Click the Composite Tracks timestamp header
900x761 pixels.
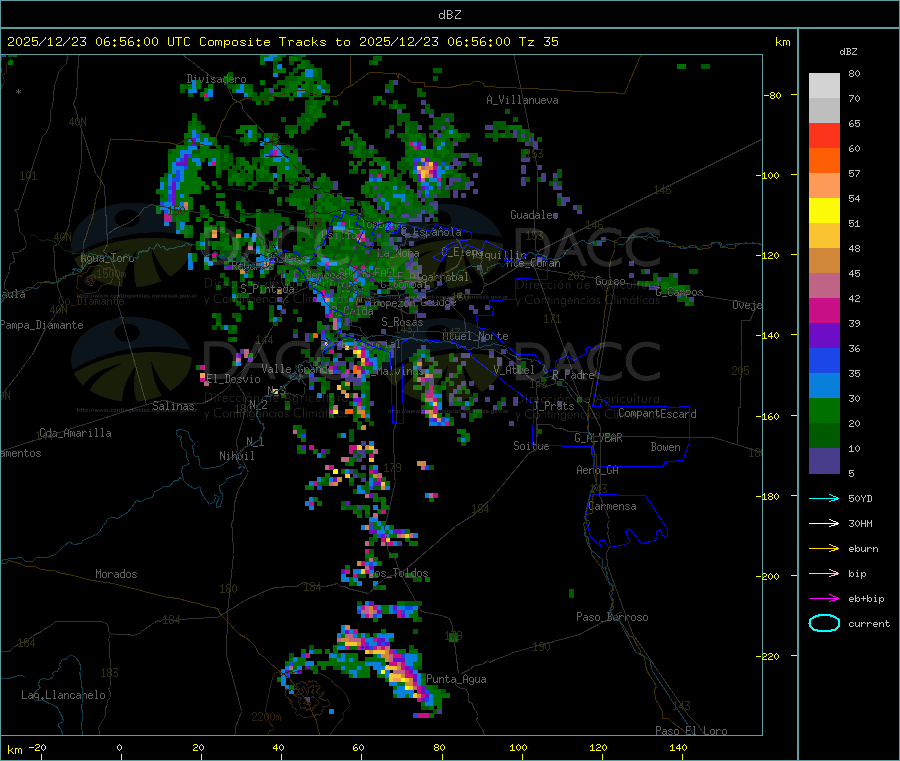point(282,42)
